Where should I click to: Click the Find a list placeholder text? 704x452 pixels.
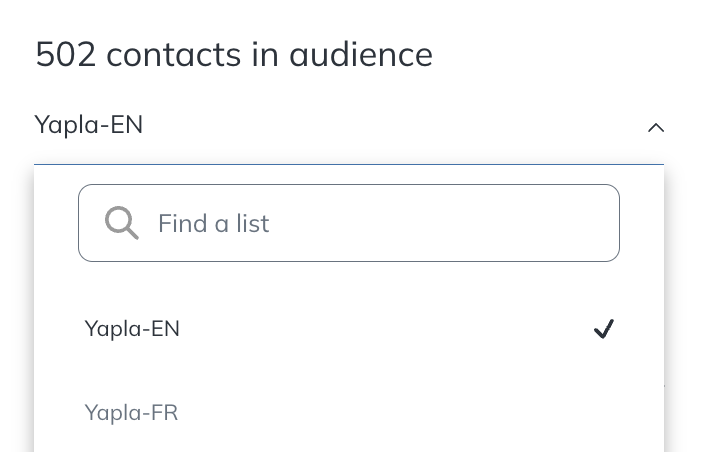[x=214, y=224]
